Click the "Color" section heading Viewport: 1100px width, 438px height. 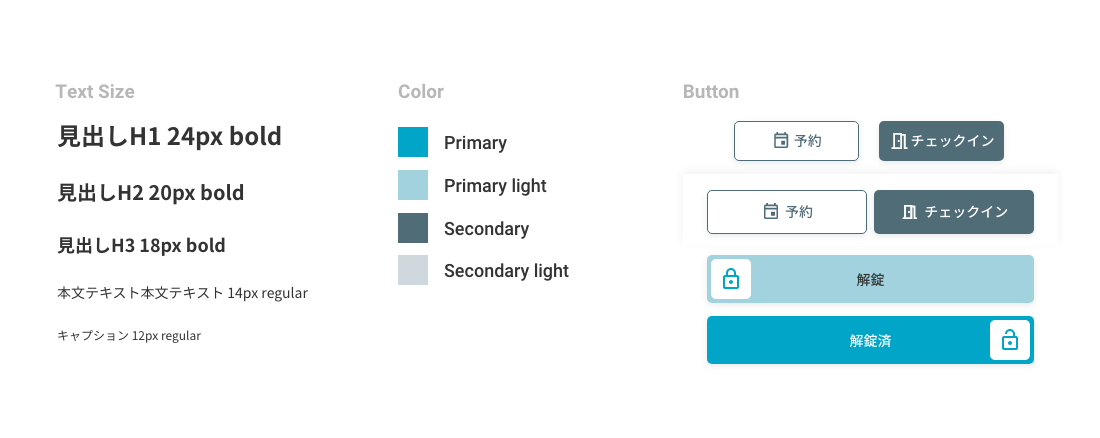[x=421, y=92]
